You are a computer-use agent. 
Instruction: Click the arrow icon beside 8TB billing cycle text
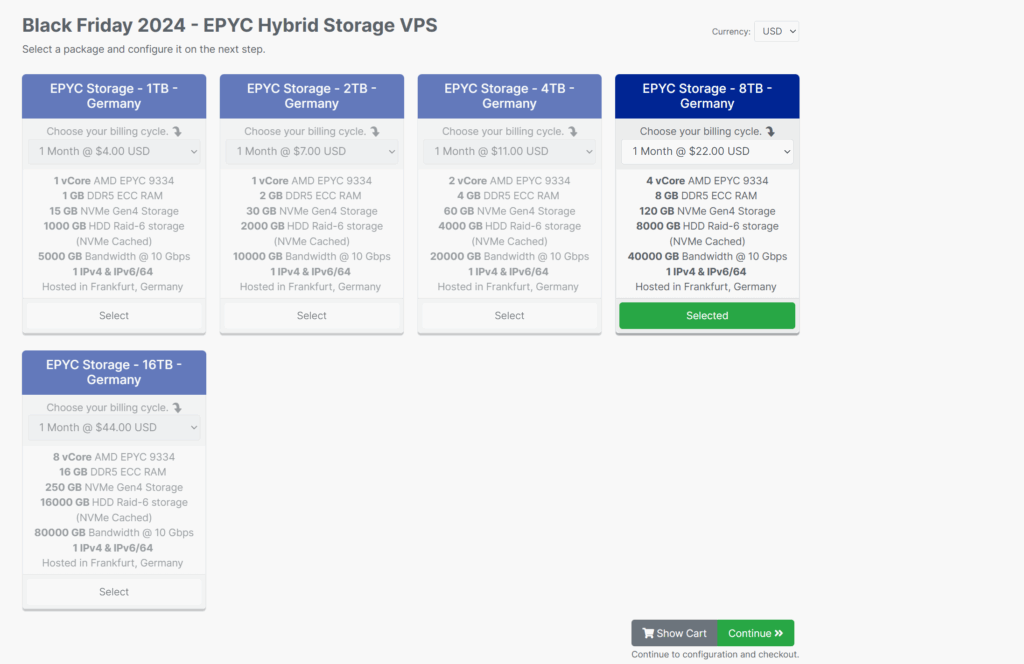coord(771,131)
